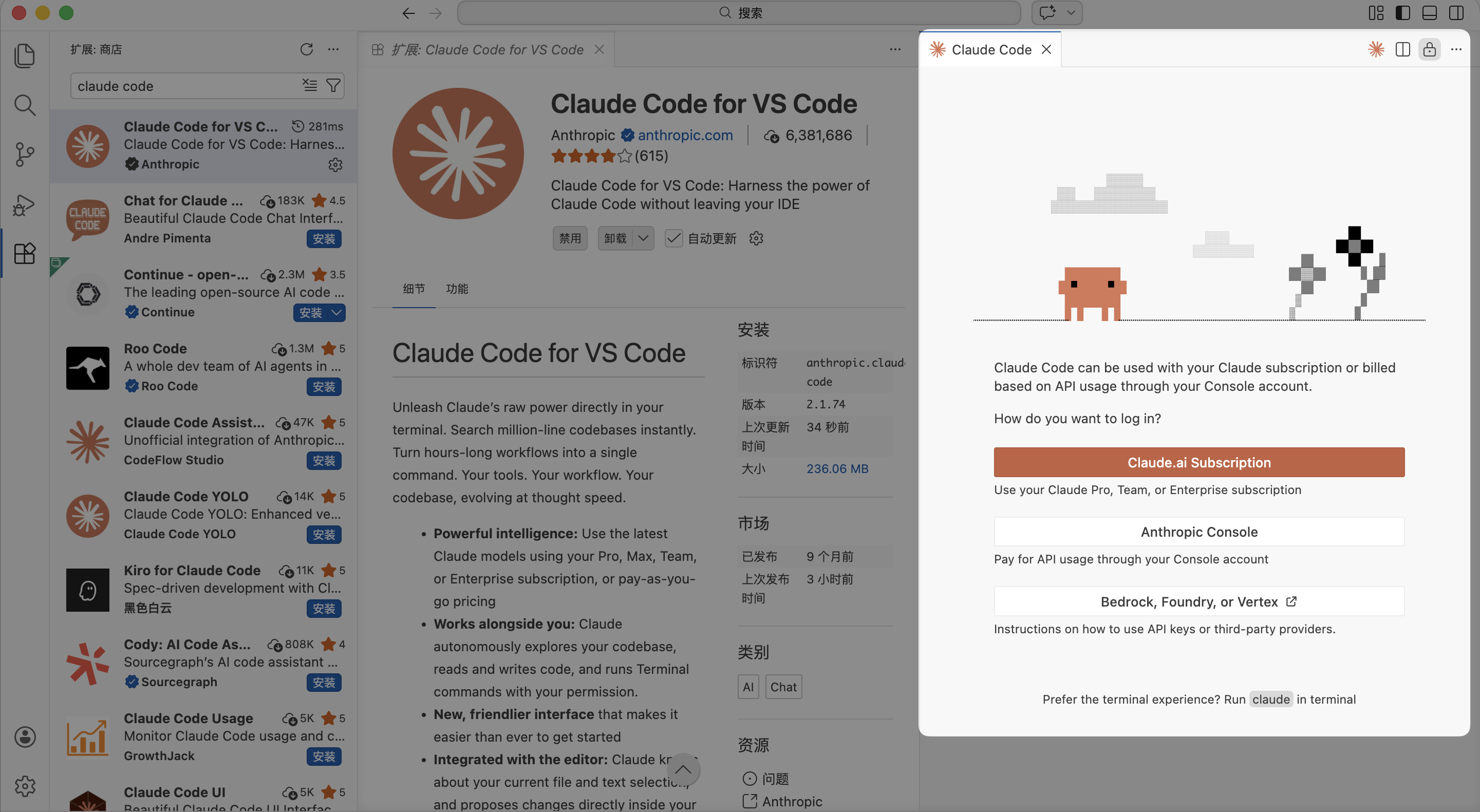Toggle the bottom panel visibility

1430,13
